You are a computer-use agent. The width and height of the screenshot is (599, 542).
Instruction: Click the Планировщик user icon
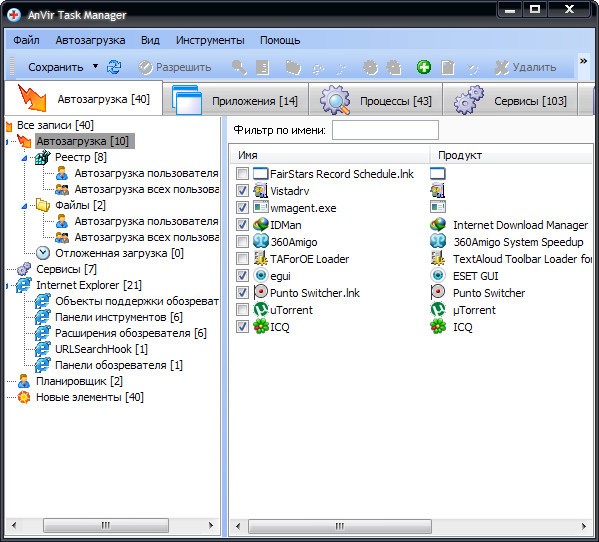point(24,381)
